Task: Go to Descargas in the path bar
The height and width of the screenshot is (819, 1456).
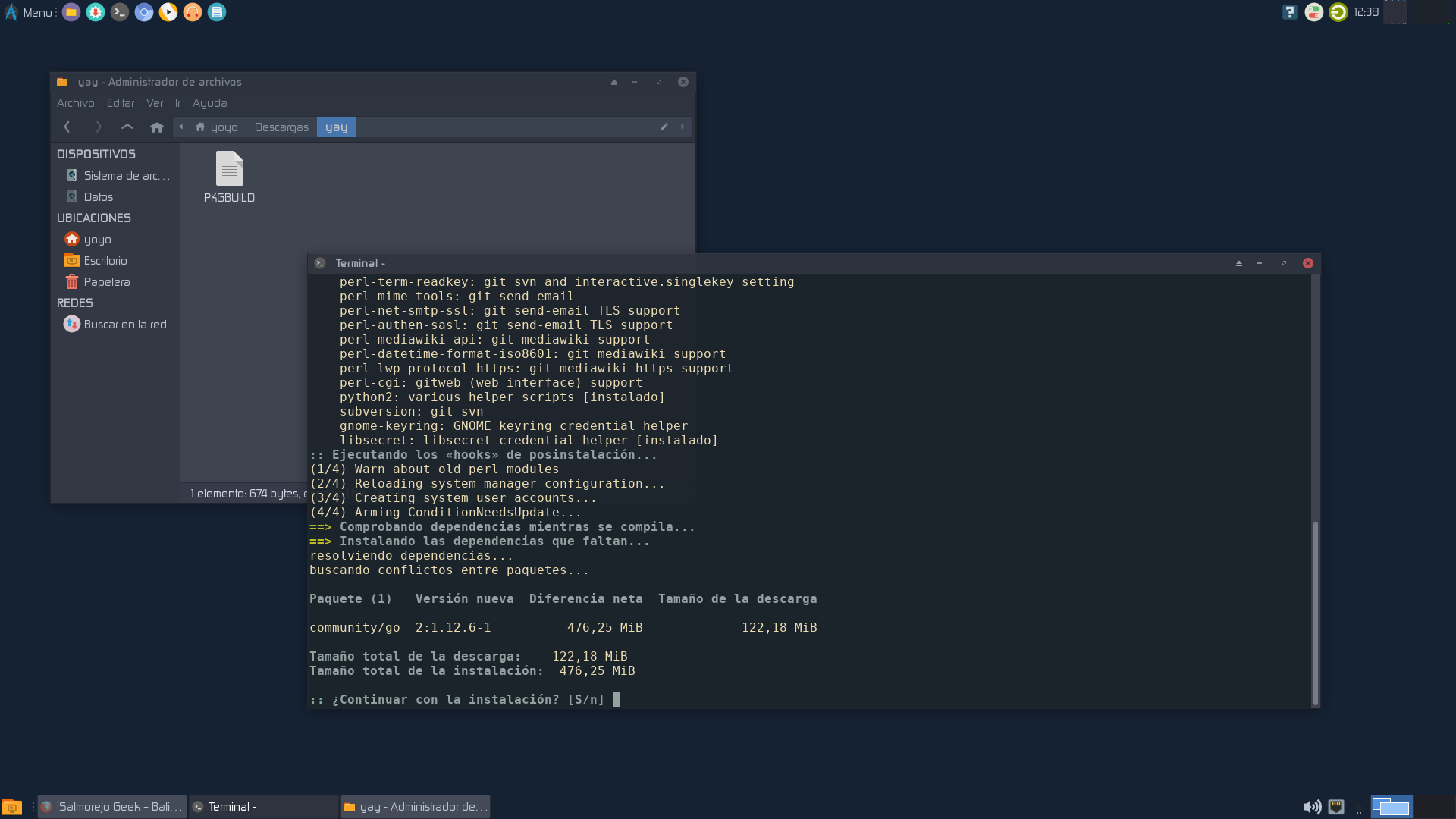Action: click(x=281, y=127)
